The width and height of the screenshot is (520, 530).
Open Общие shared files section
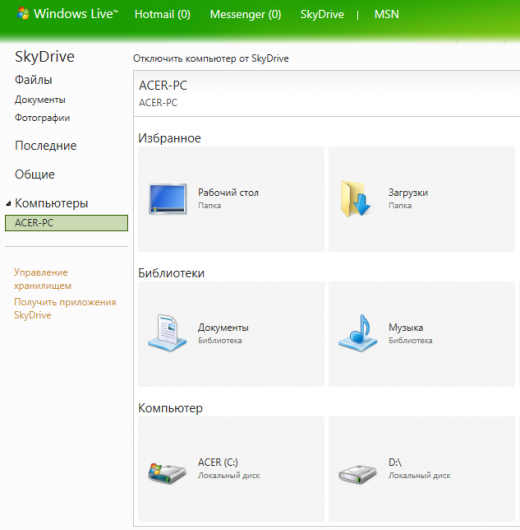[34, 174]
